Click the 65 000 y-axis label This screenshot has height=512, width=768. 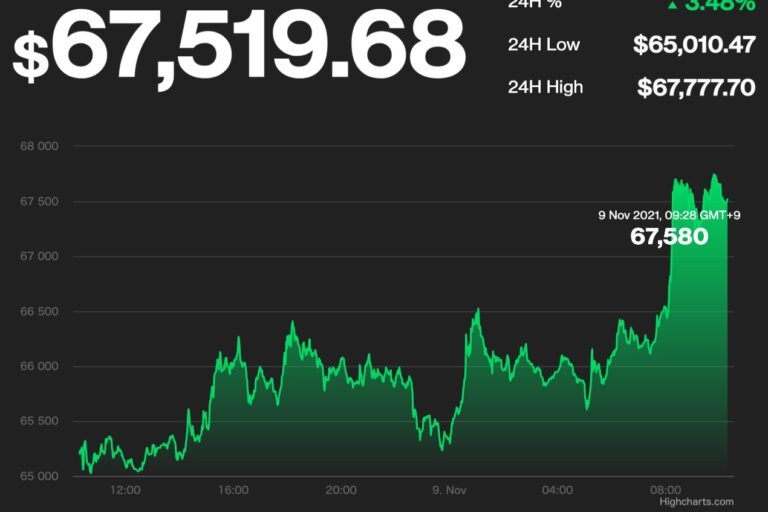(39, 476)
